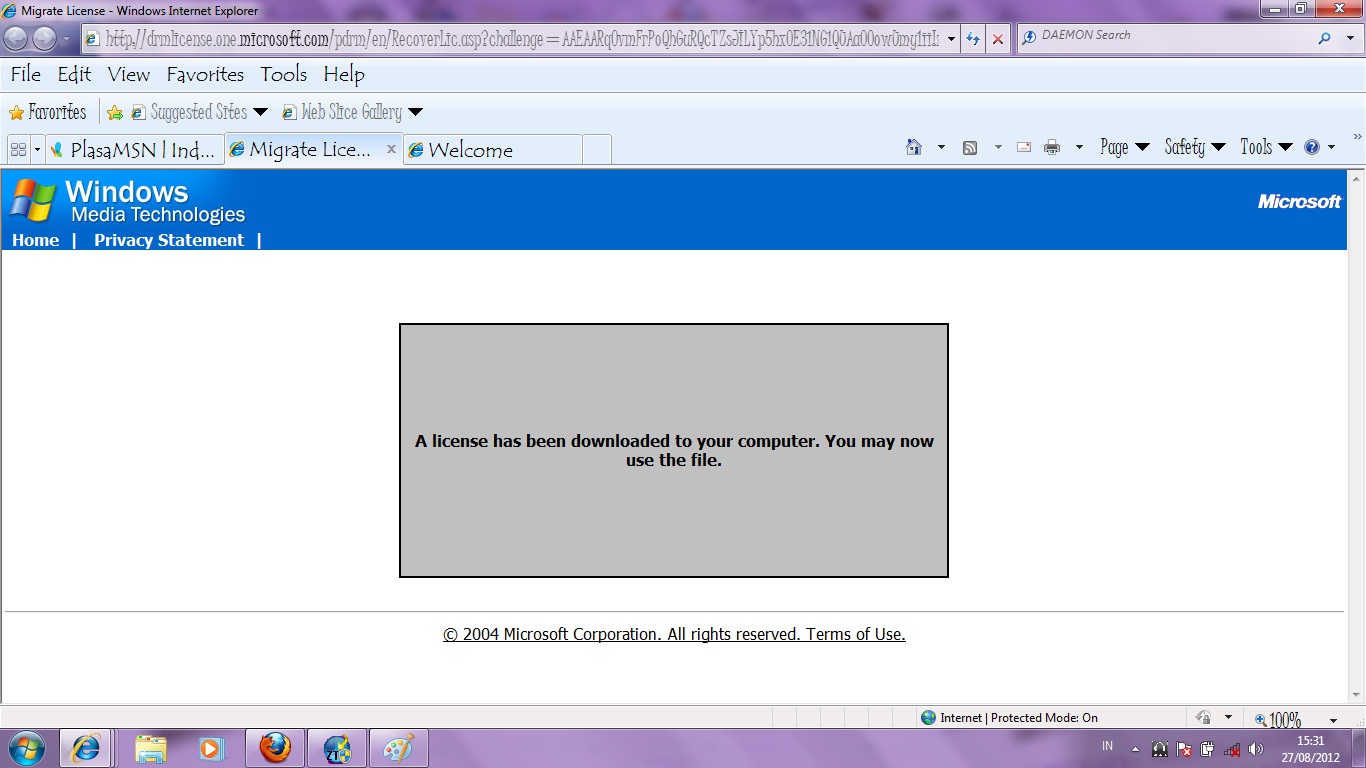
Task: Click the volume speaker tray icon
Action: [1256, 748]
